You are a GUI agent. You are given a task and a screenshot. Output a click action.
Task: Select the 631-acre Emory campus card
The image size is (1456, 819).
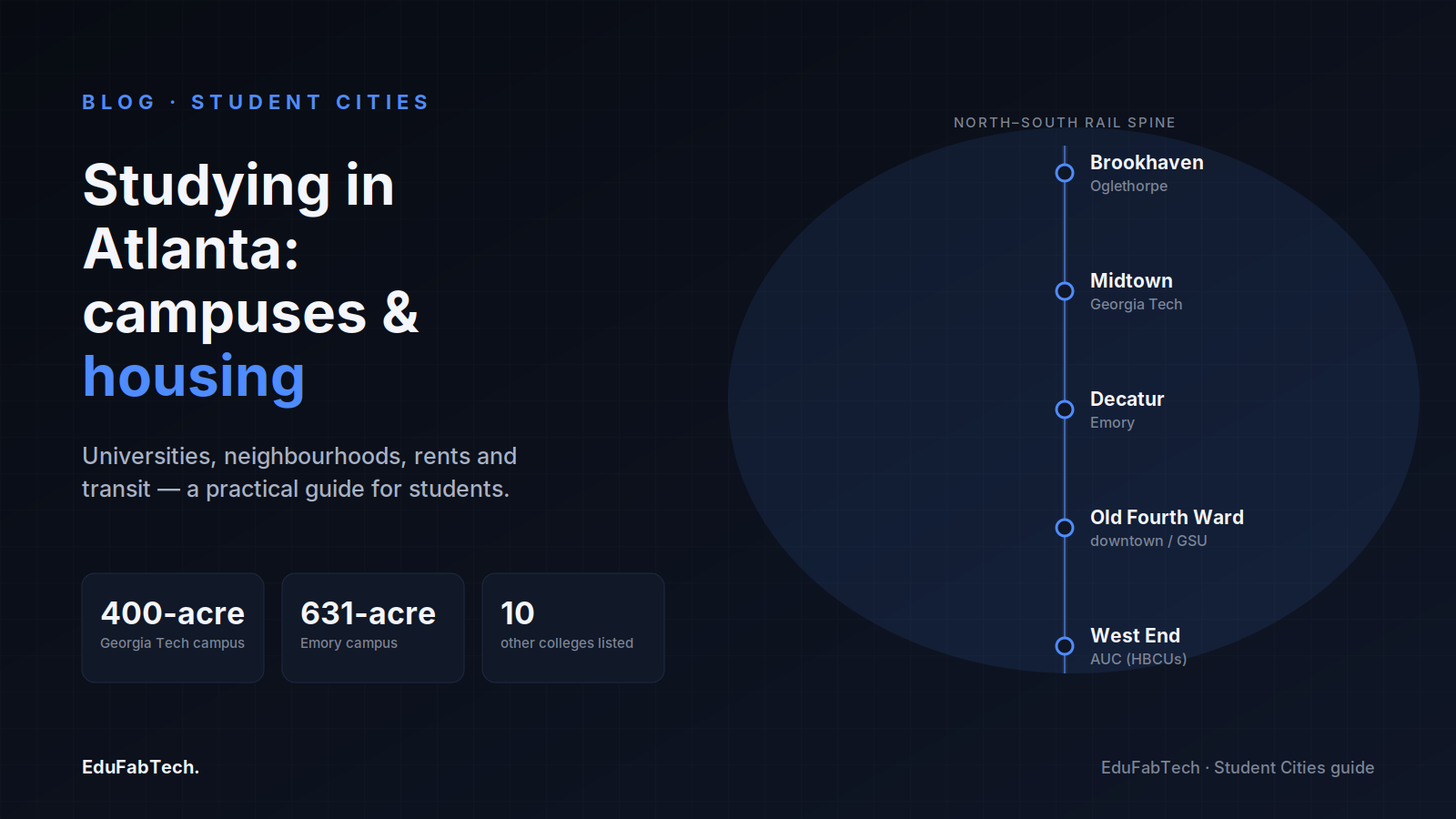click(373, 628)
